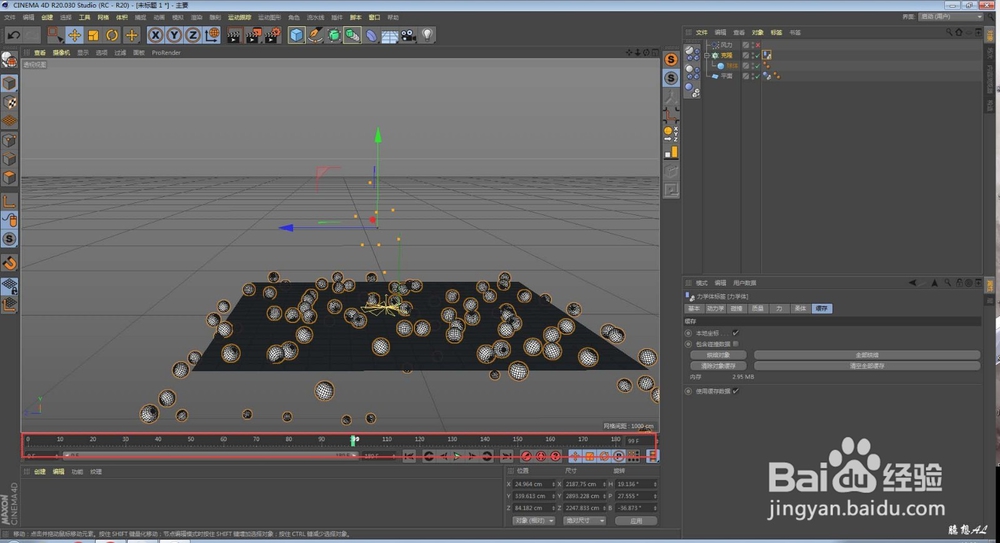Click the Make Editable icon in left palette
This screenshot has width=1000, height=543.
[9, 59]
